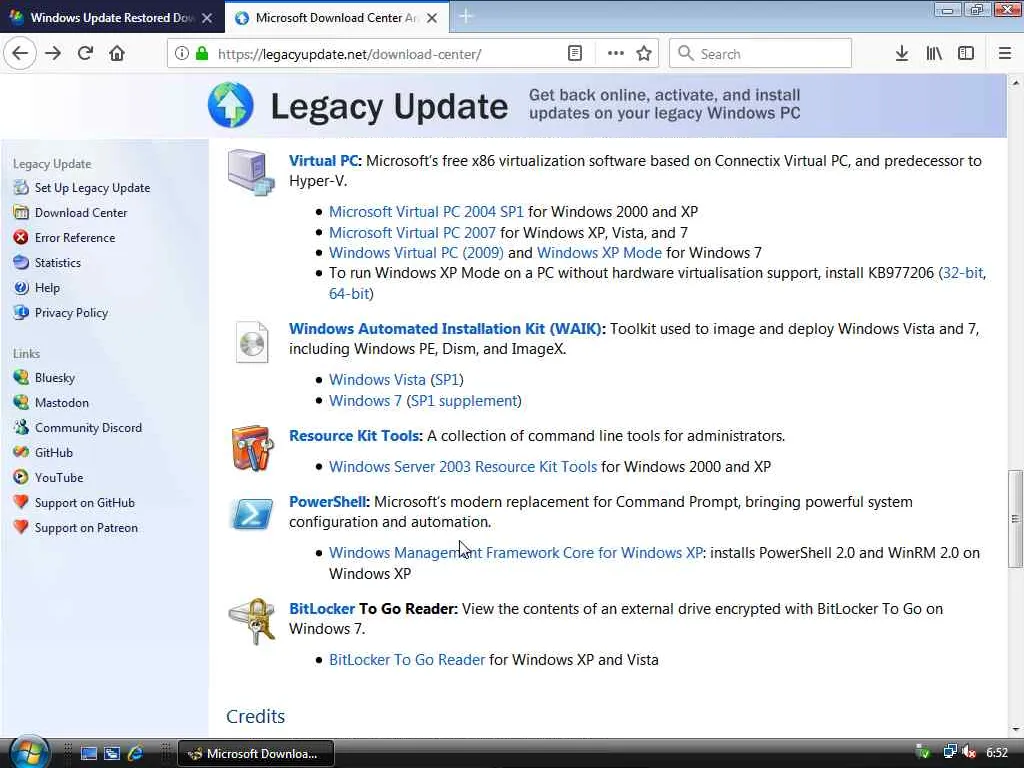
Task: Open the Firefox home page
Action: (117, 54)
